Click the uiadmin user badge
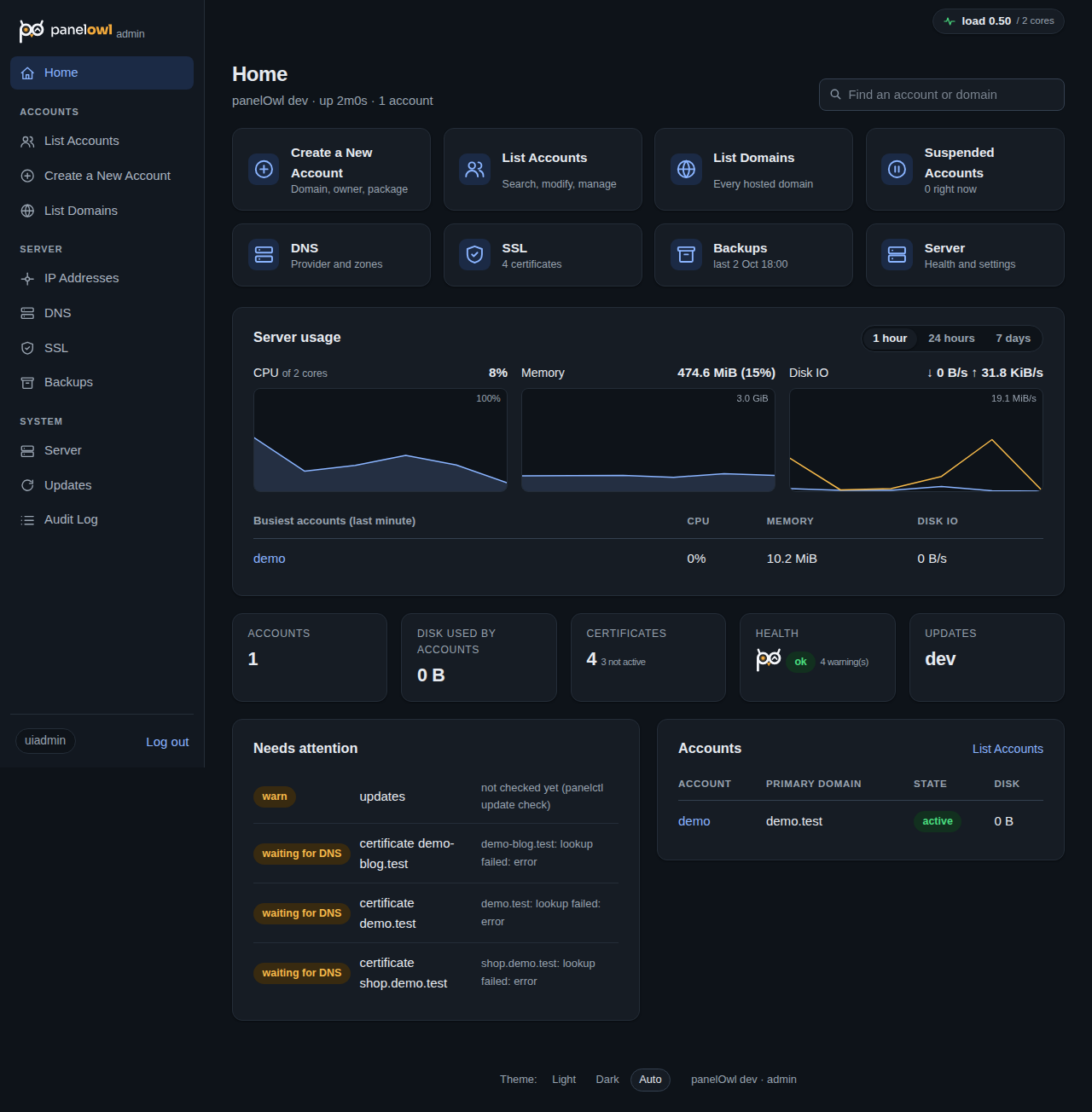The image size is (1092, 1112). coord(45,741)
